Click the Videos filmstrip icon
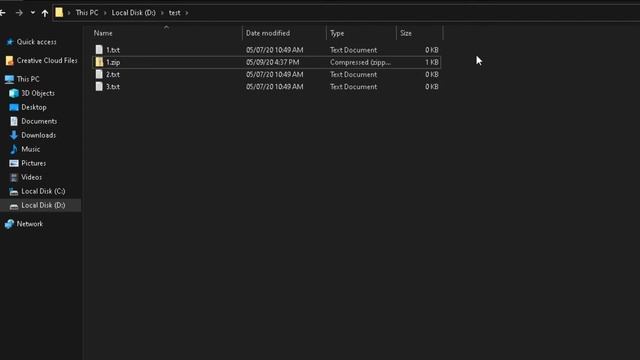The height and width of the screenshot is (360, 640). click(14, 177)
